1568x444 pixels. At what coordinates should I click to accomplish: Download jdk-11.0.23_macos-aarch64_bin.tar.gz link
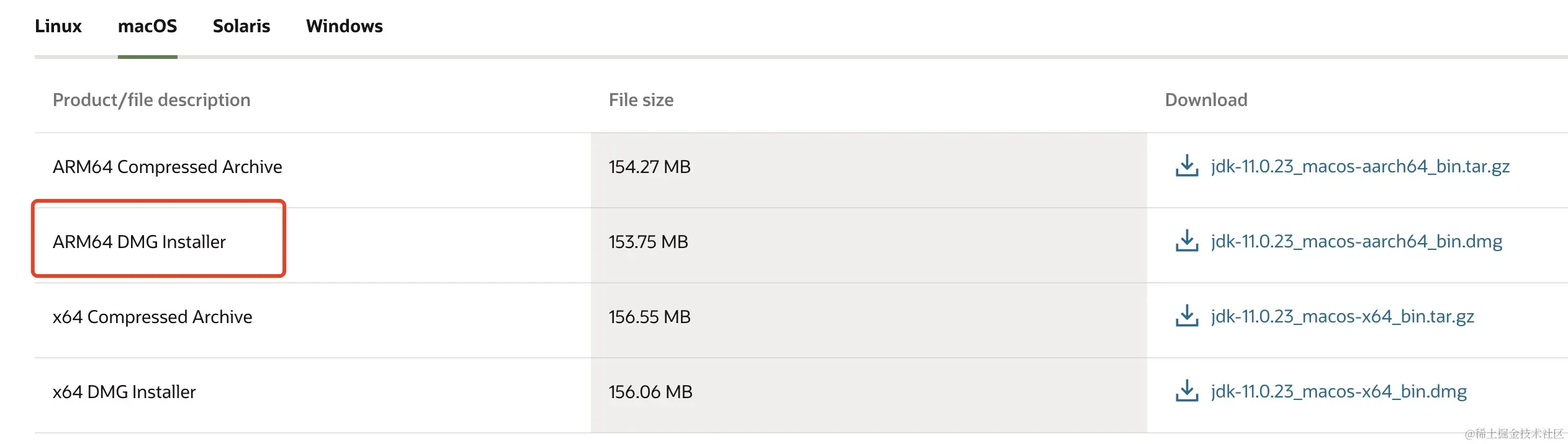[1360, 166]
